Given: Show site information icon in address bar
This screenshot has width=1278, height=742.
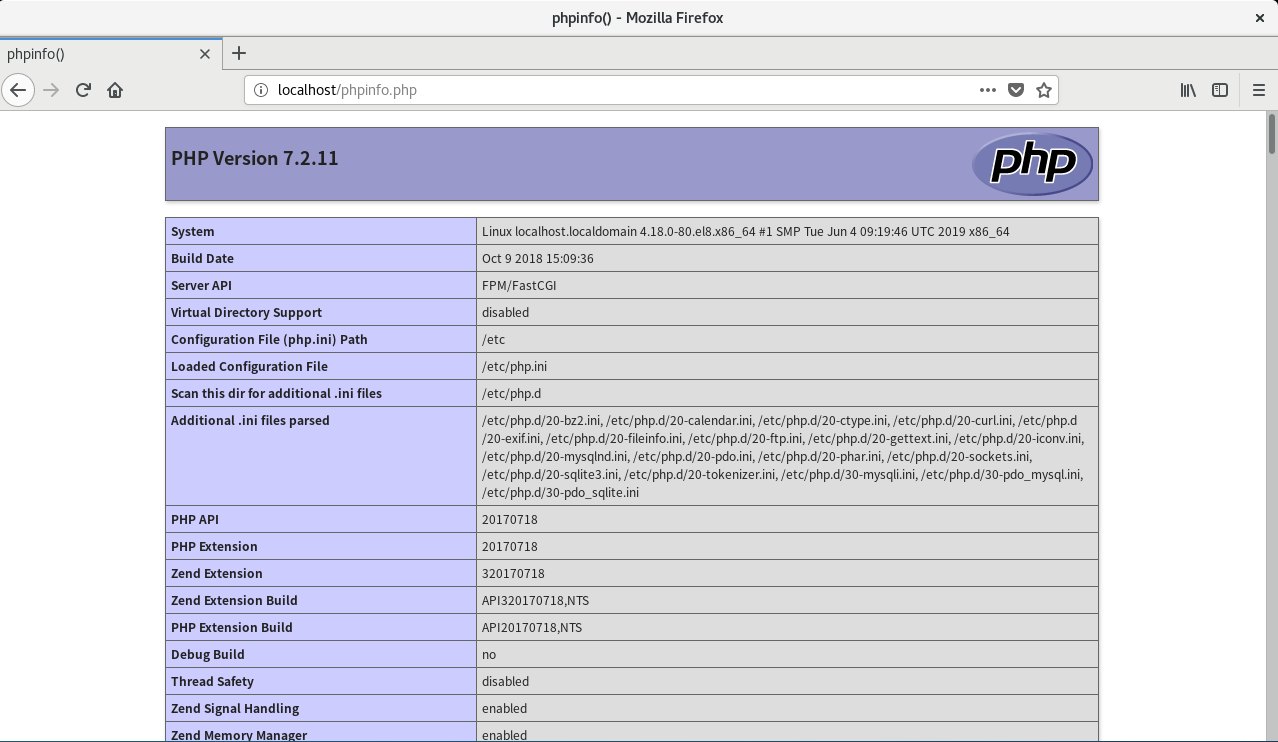Looking at the screenshot, I should [x=261, y=90].
